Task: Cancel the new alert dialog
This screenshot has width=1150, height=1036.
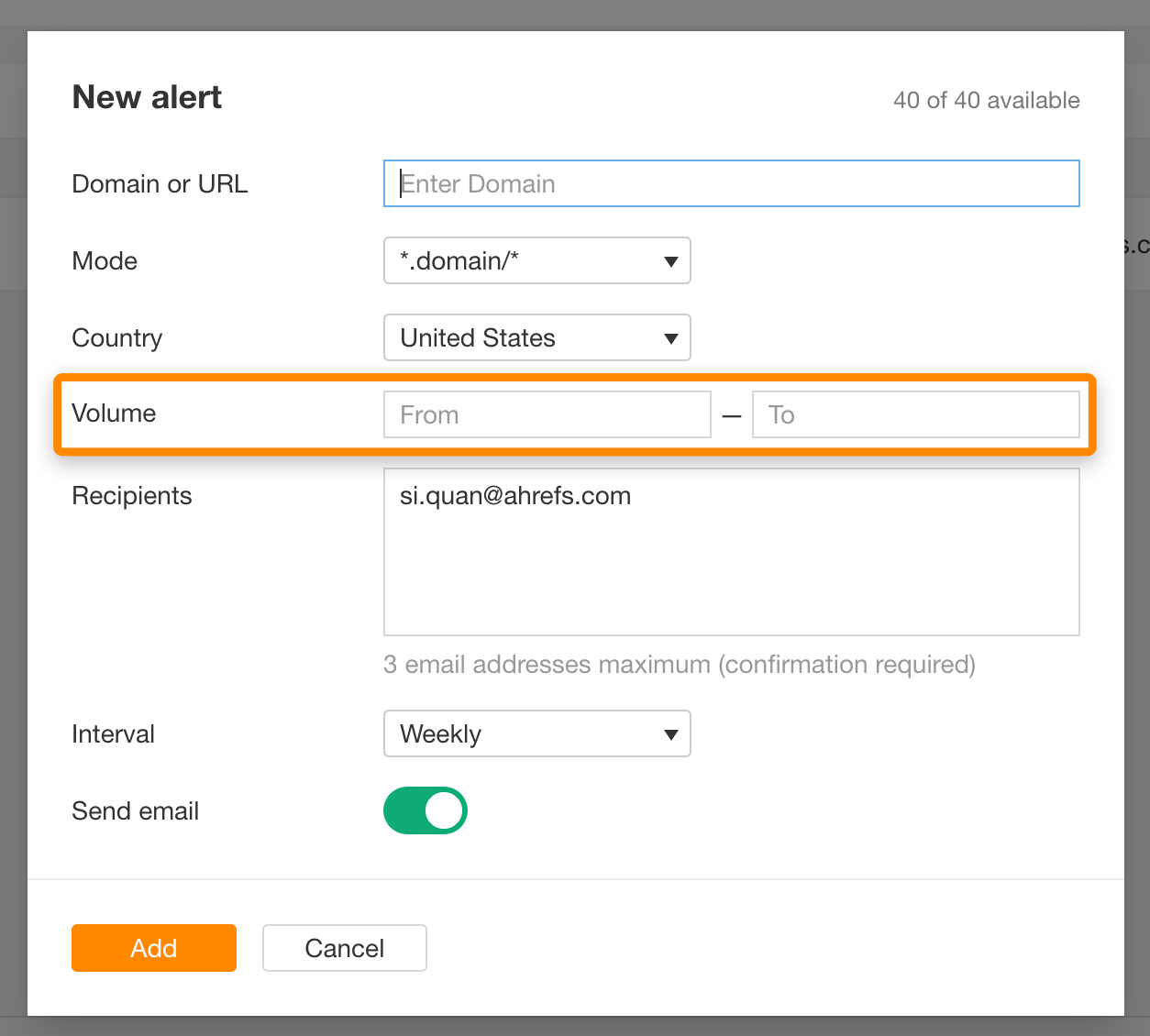Action: point(344,948)
